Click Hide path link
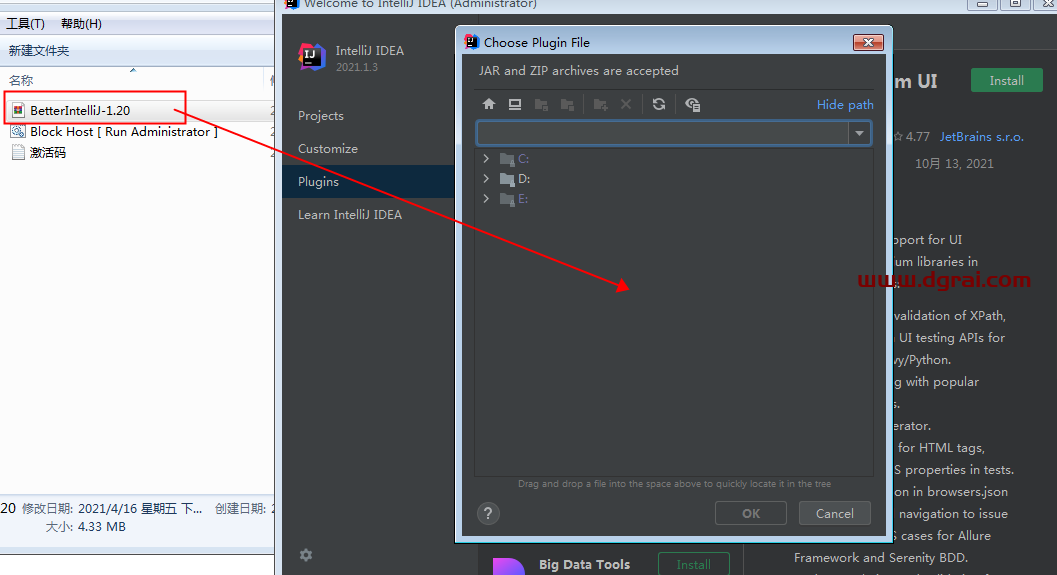The height and width of the screenshot is (575, 1057). pos(845,104)
